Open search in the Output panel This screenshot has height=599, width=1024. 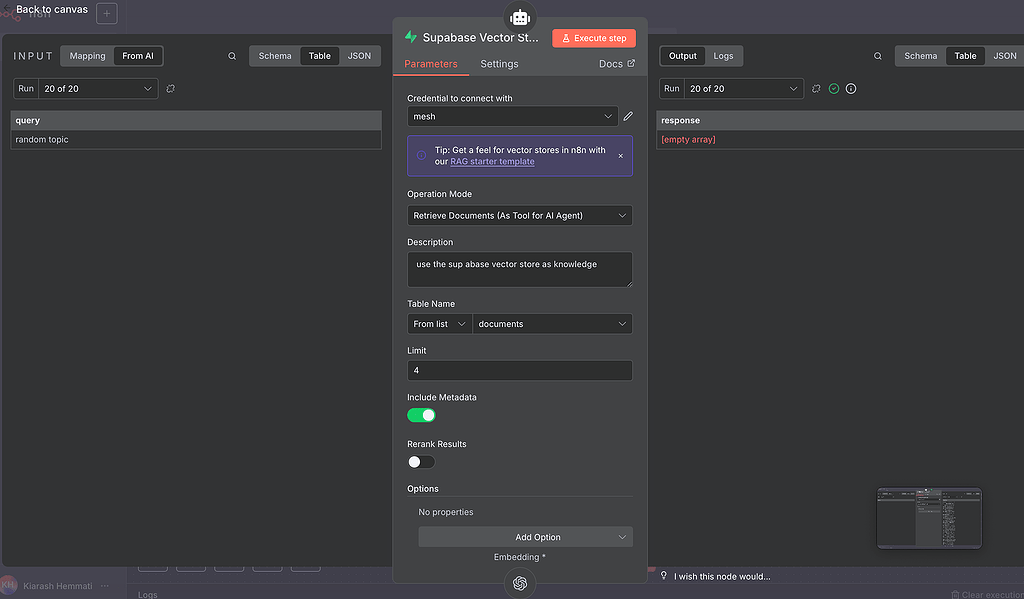(878, 56)
